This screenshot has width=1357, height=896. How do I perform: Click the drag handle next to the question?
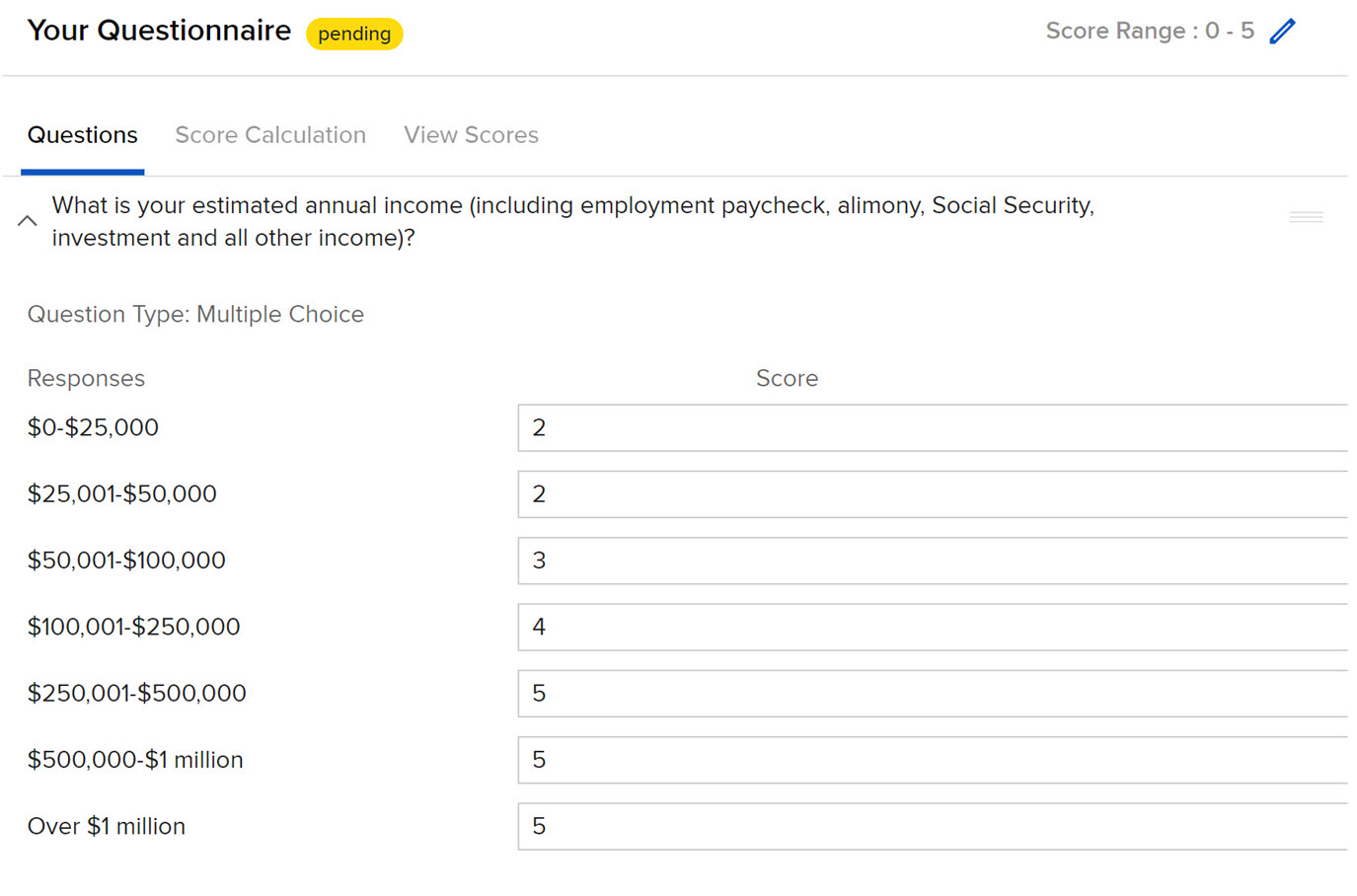[x=1306, y=215]
